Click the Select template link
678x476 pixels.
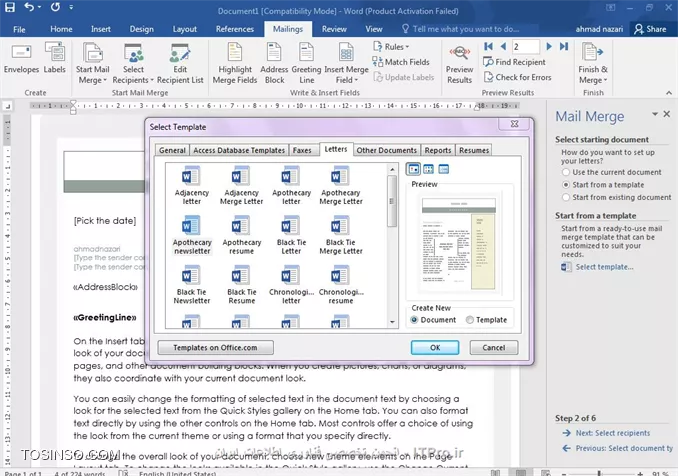click(604, 267)
